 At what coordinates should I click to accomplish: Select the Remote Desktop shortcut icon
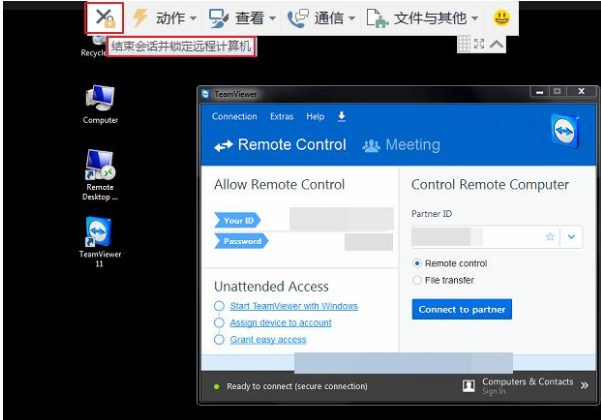pyautogui.click(x=100, y=175)
